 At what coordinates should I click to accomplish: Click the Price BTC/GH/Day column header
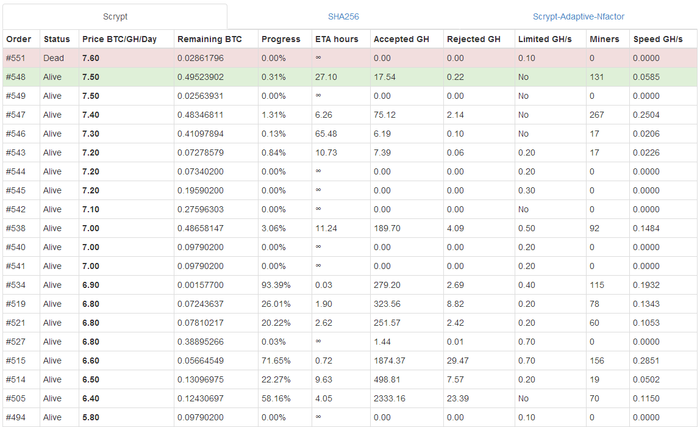pyautogui.click(x=119, y=39)
